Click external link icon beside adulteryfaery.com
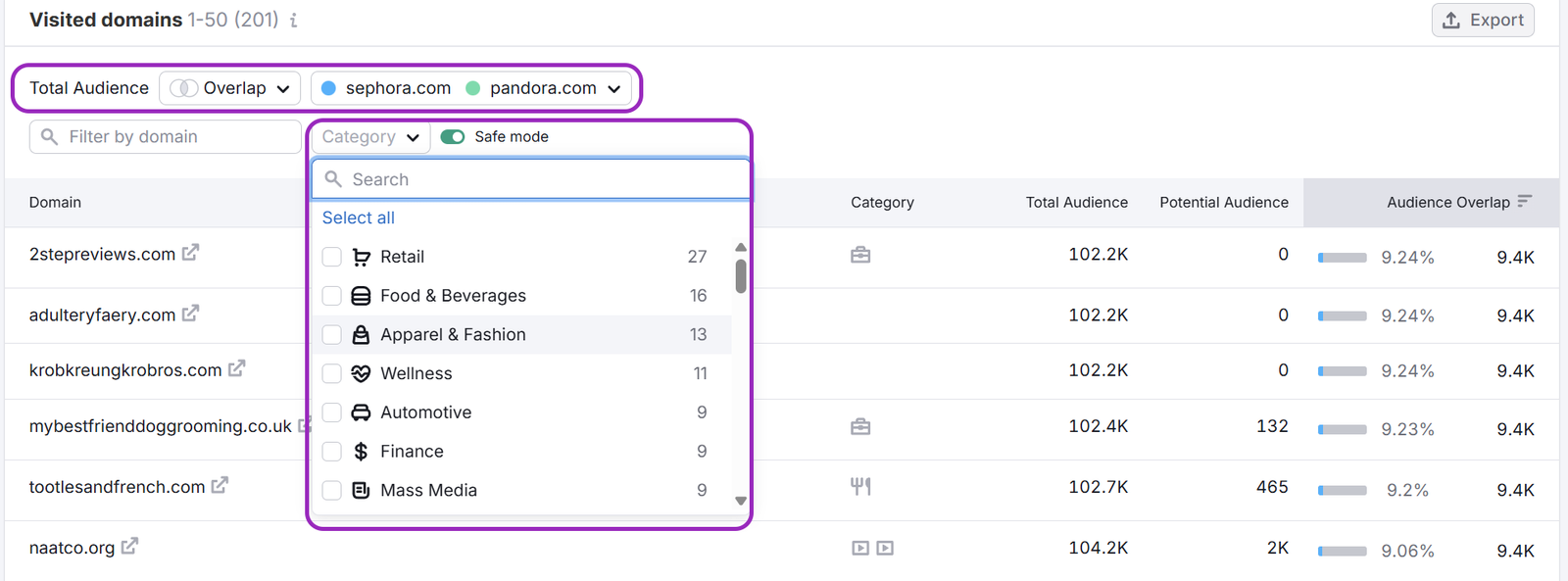 [x=190, y=314]
